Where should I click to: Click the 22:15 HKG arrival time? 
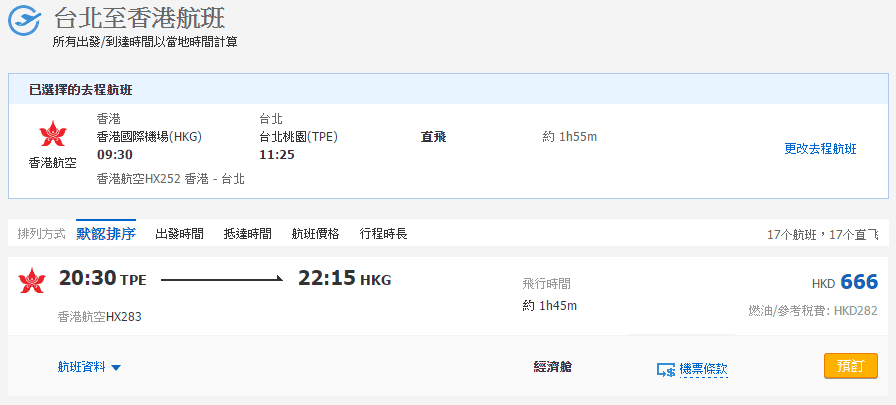[345, 279]
